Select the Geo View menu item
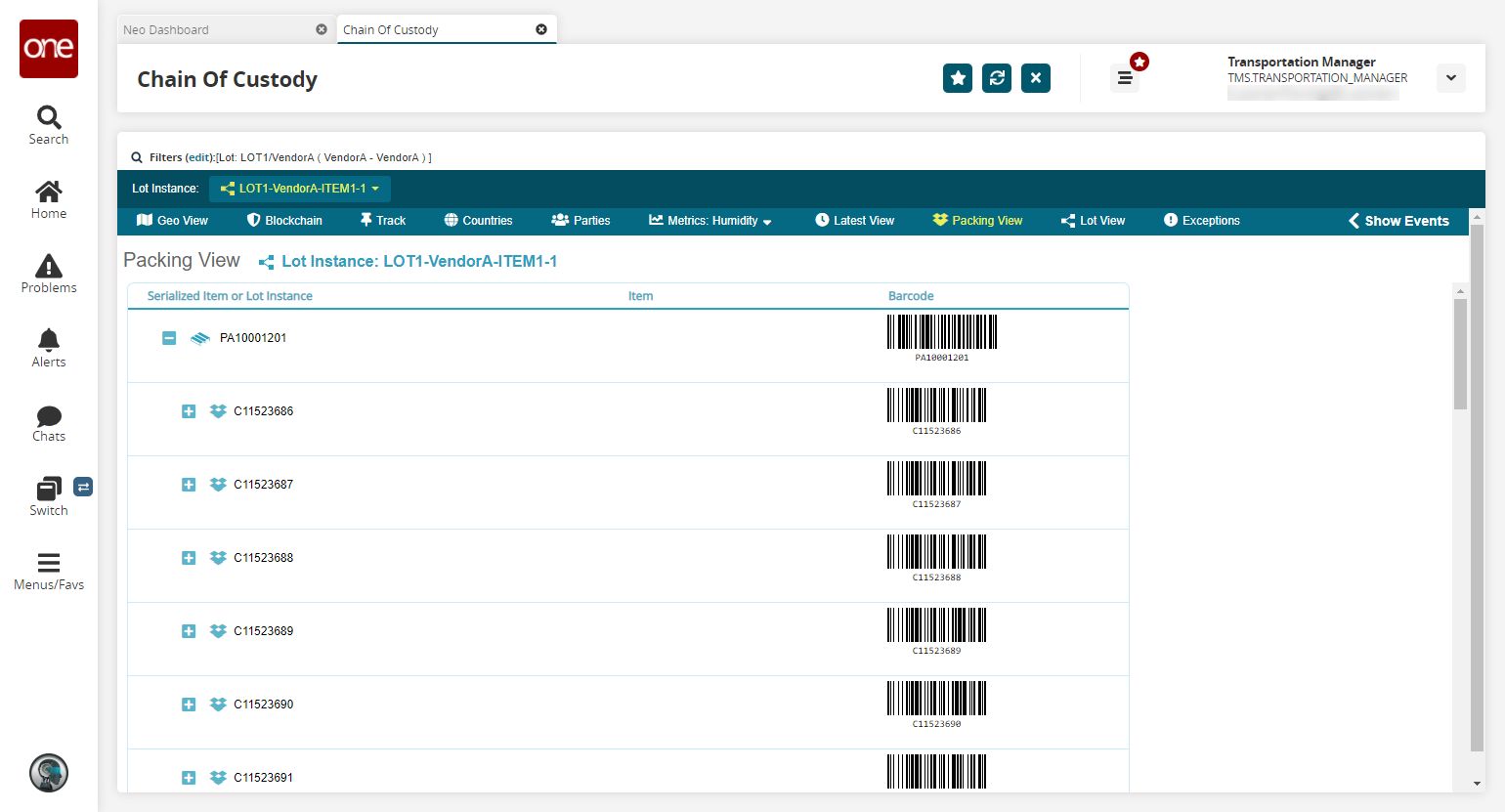 [x=173, y=221]
